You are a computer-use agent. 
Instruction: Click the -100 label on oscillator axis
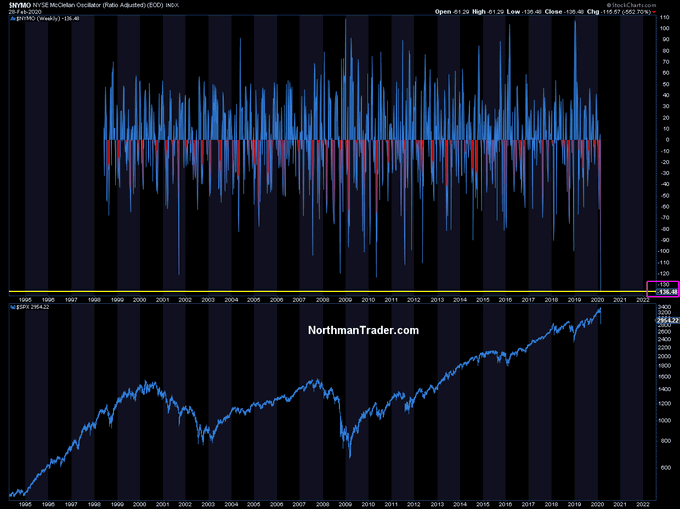tap(664, 251)
